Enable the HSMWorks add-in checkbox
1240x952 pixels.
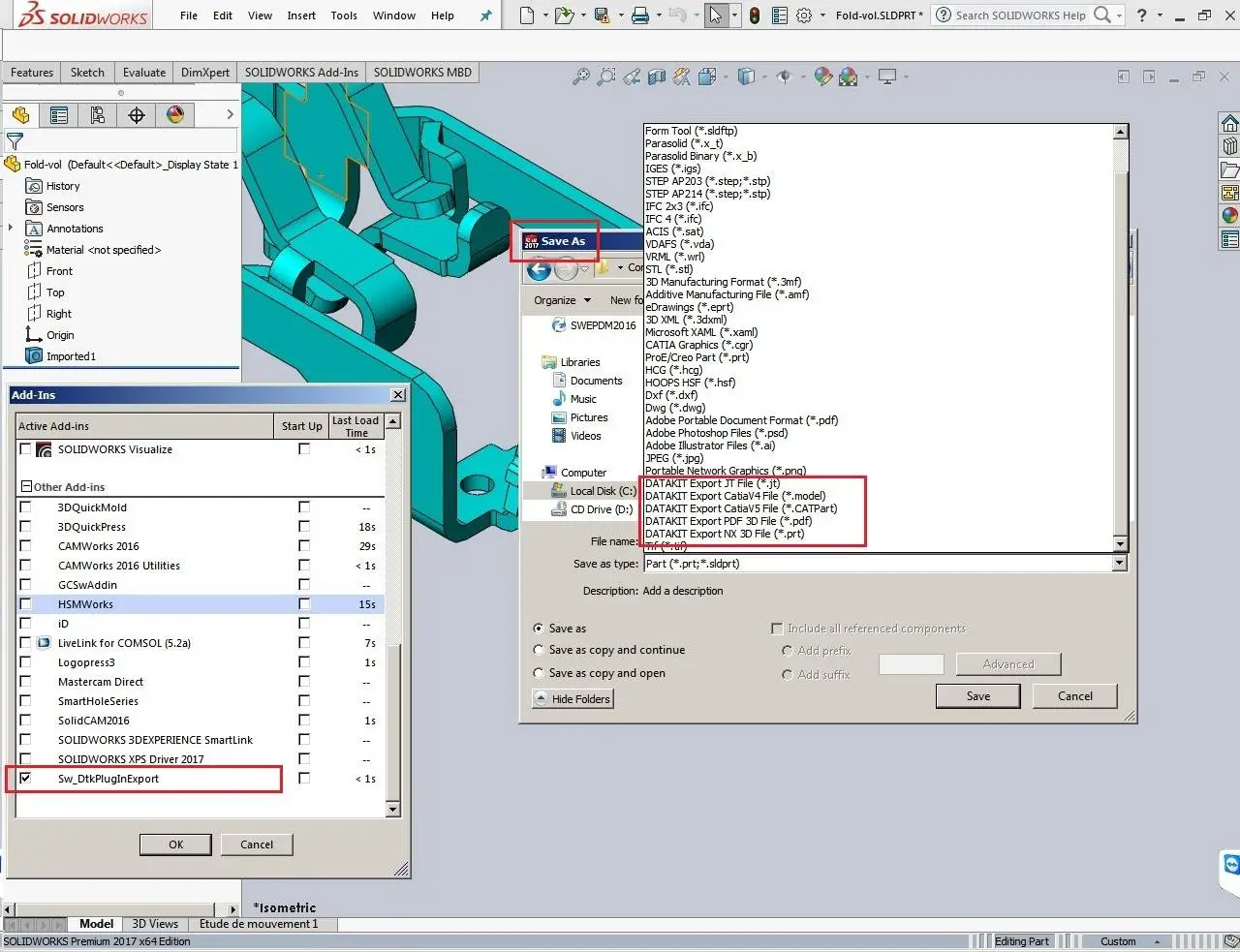[x=25, y=603]
